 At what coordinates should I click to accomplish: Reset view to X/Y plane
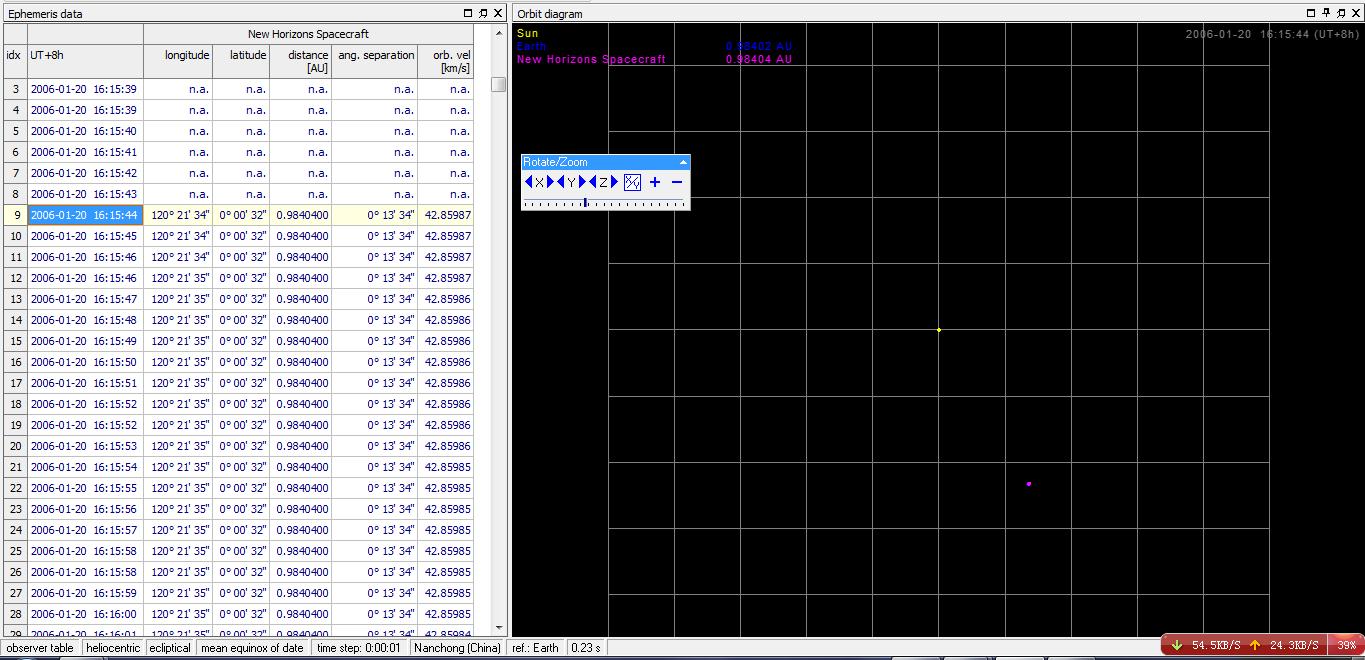click(632, 182)
